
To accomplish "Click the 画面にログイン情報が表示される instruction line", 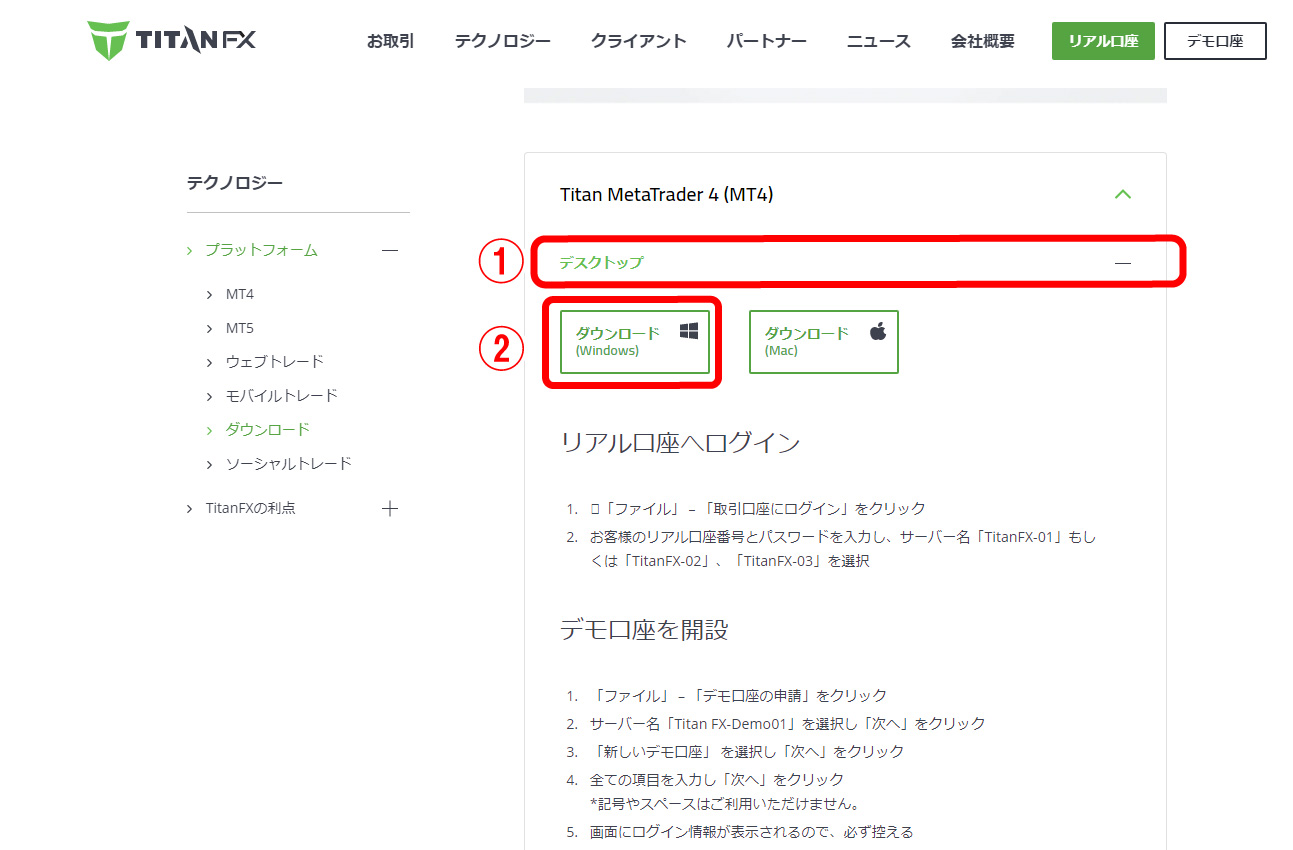I will click(752, 831).
